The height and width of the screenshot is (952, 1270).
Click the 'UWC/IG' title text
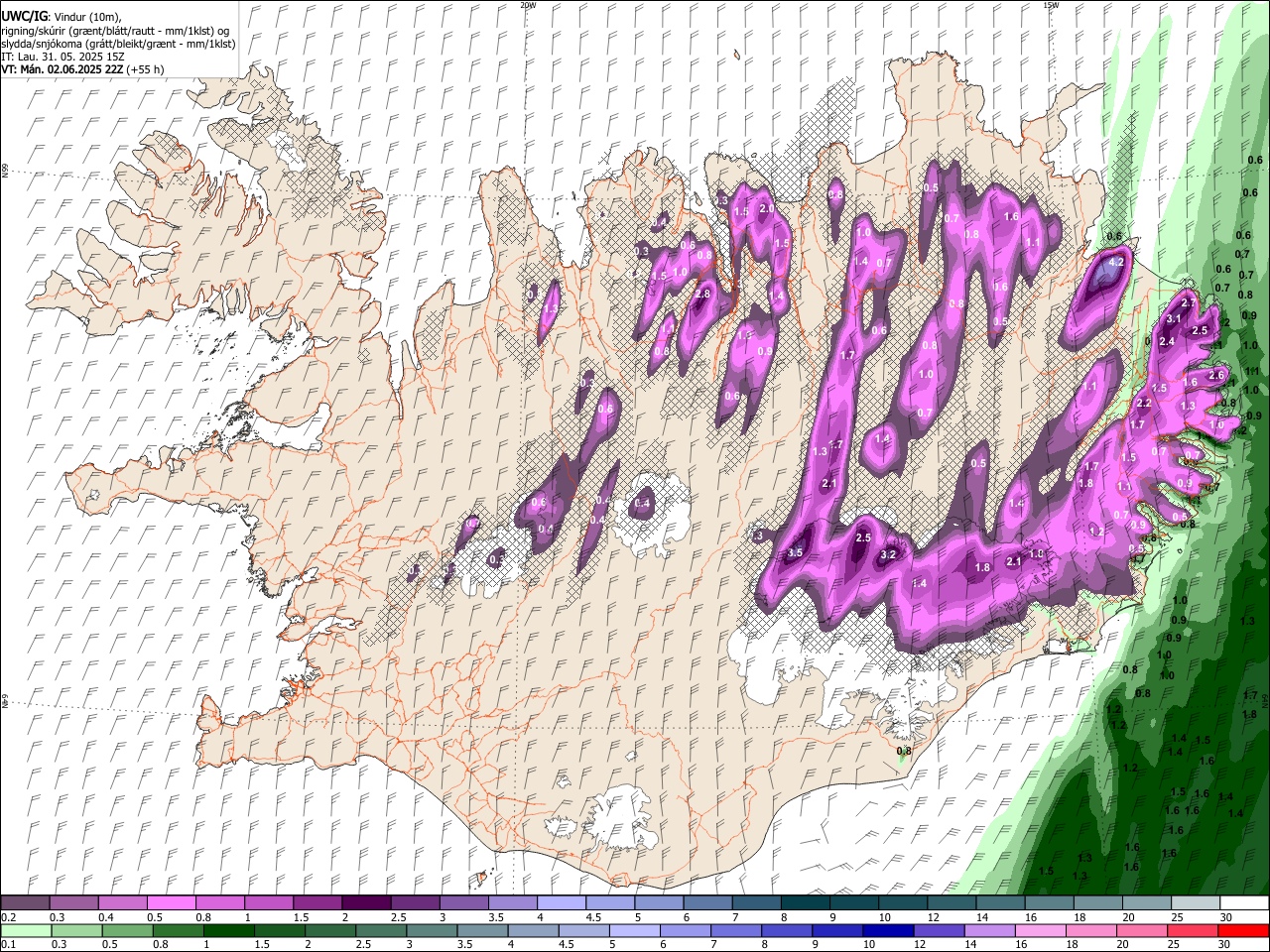(24, 17)
